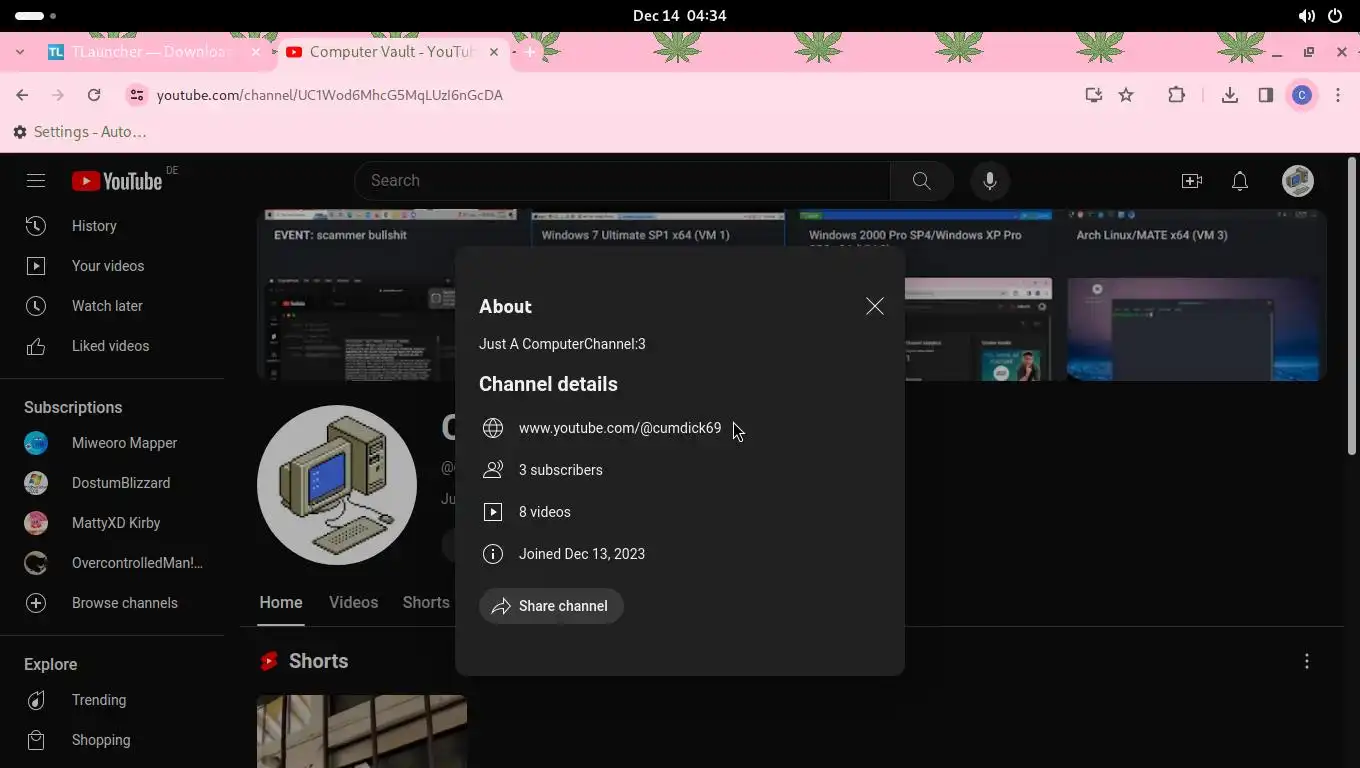1360x768 pixels.
Task: Open the MattyXD Kirby subscription
Action: pyautogui.click(x=112, y=523)
